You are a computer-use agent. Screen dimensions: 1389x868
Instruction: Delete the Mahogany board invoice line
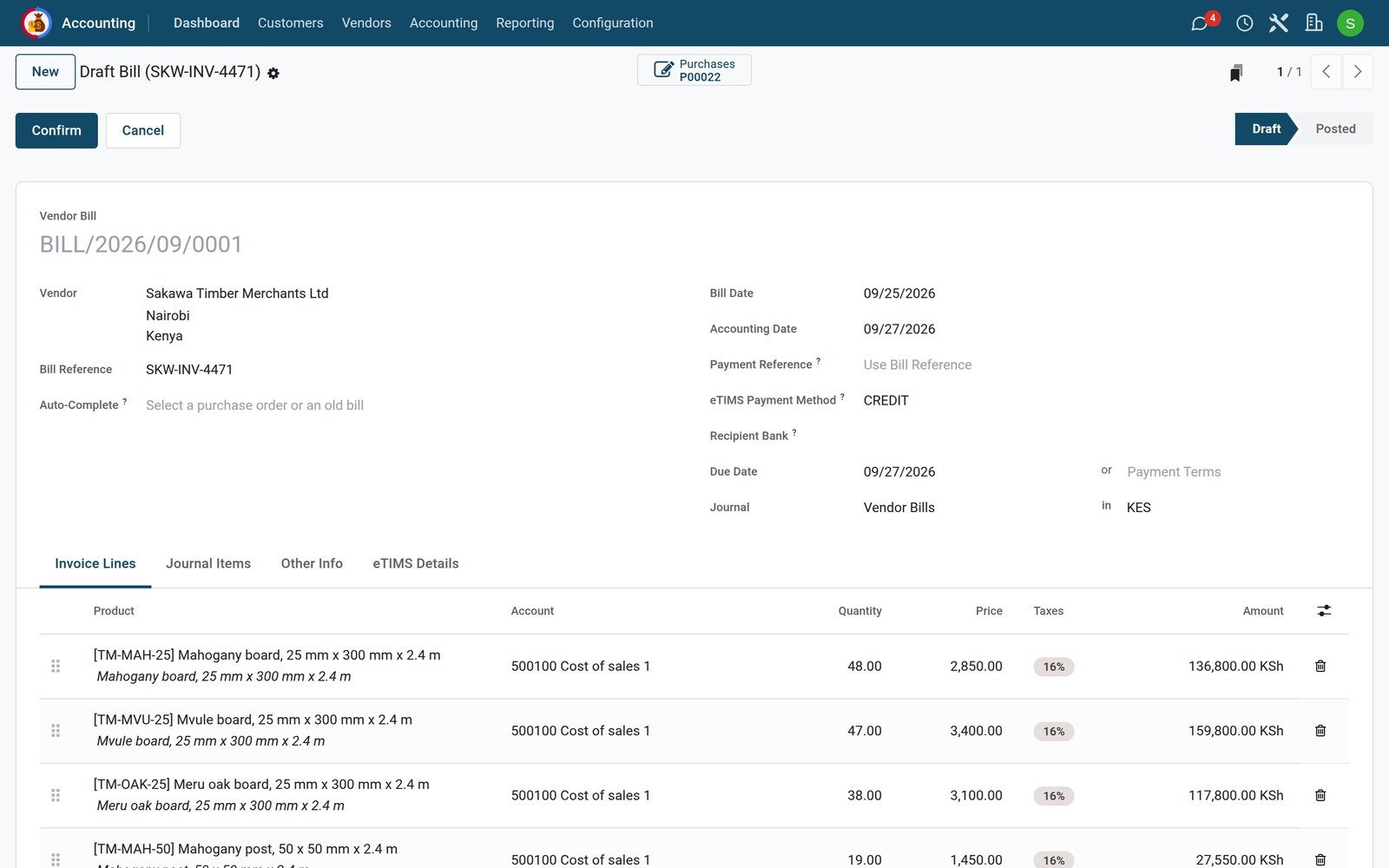pyautogui.click(x=1320, y=666)
